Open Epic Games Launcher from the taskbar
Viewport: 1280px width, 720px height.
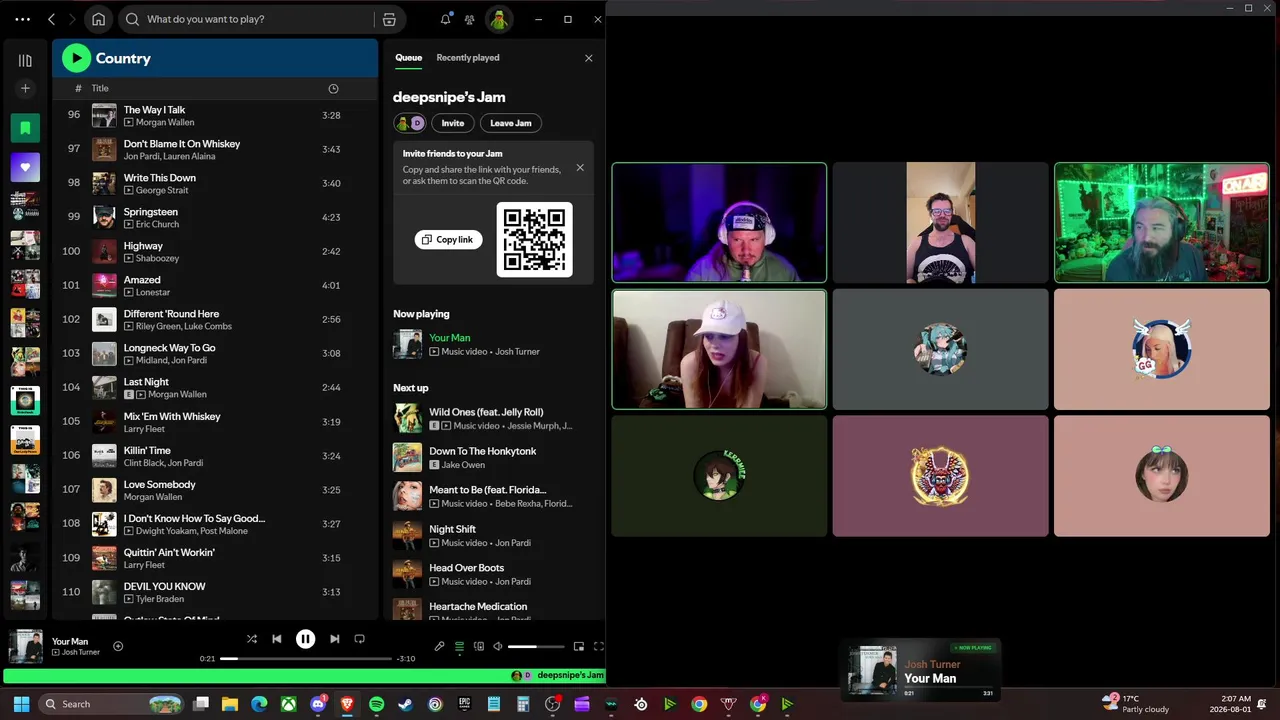(464, 704)
